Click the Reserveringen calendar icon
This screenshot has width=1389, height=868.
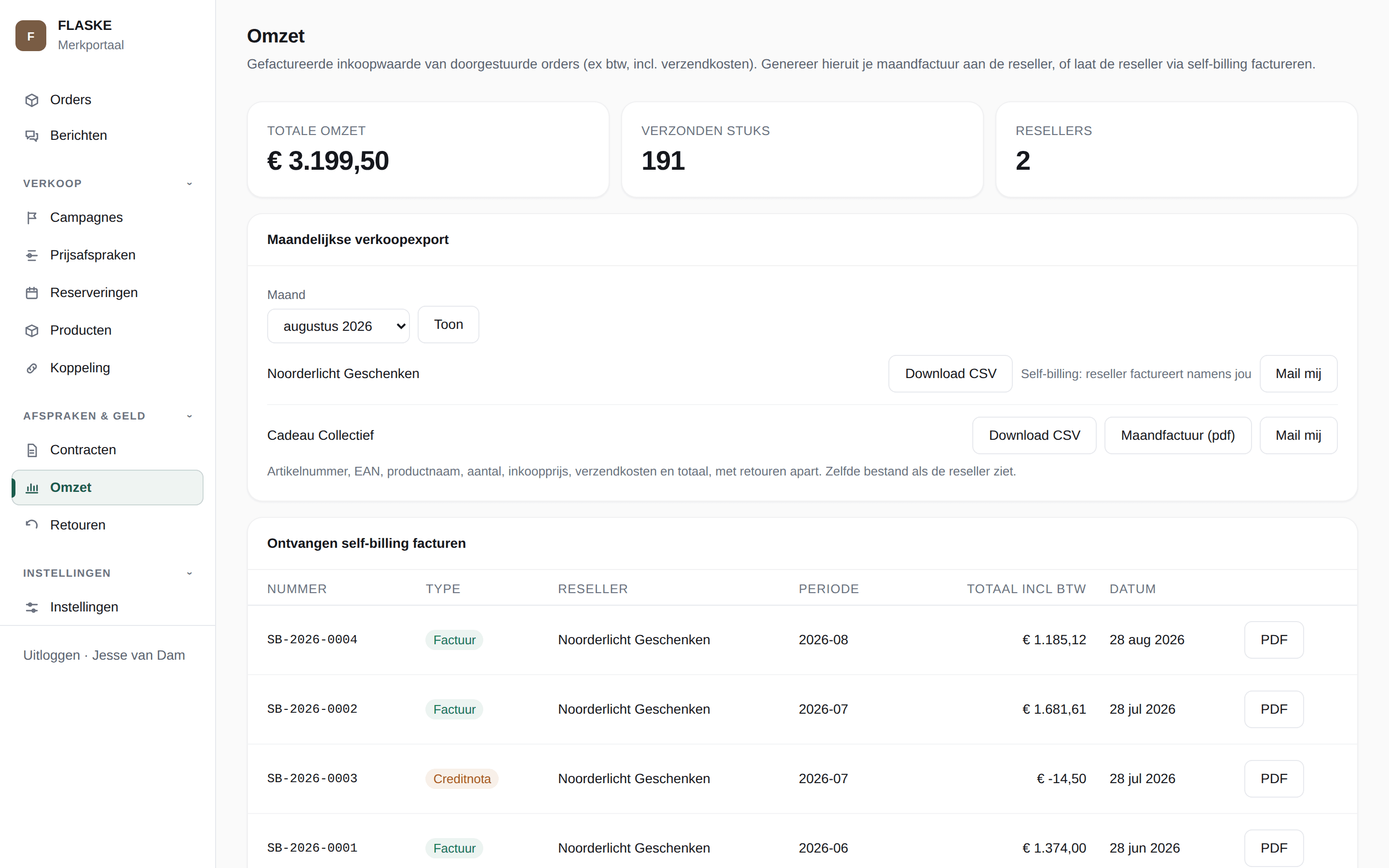[32, 293]
